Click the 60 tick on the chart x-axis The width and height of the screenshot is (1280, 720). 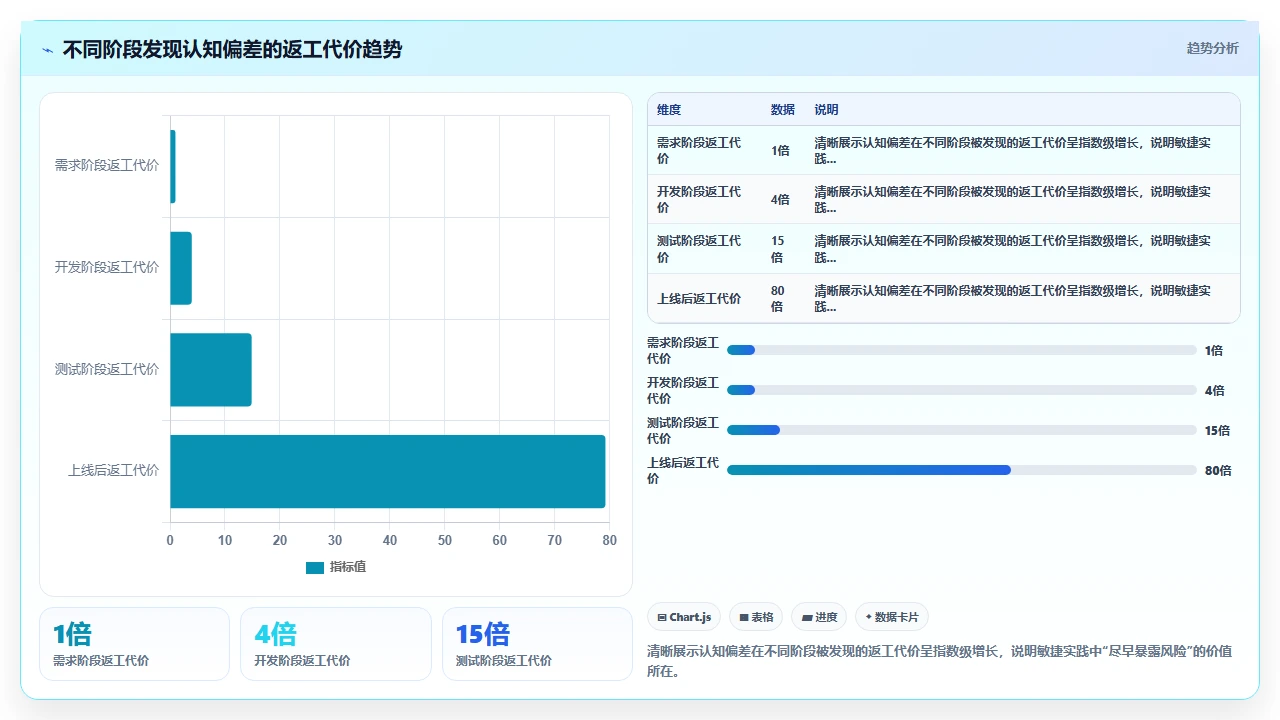pyautogui.click(x=500, y=541)
